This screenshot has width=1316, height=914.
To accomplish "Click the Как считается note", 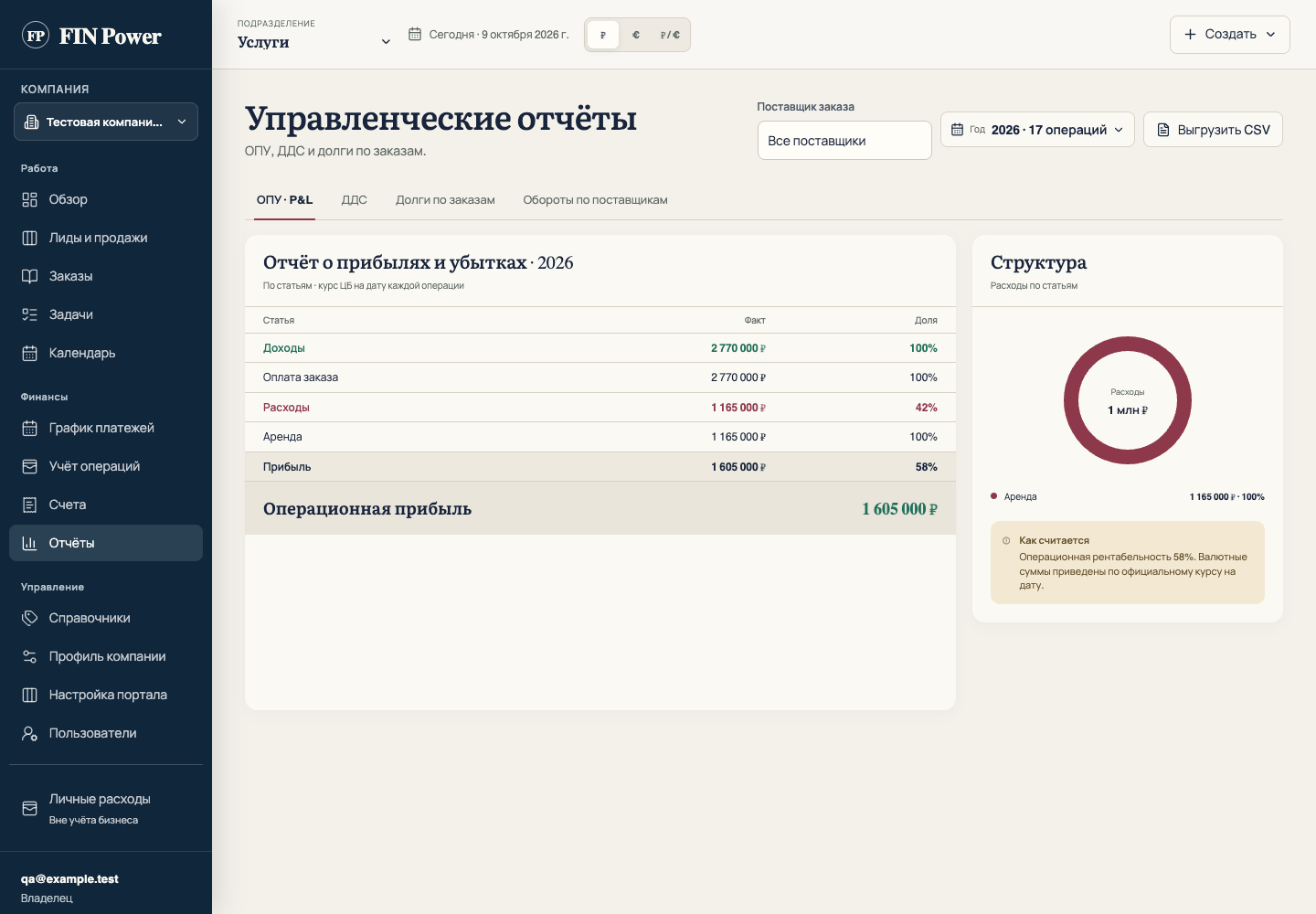I will [1128, 563].
